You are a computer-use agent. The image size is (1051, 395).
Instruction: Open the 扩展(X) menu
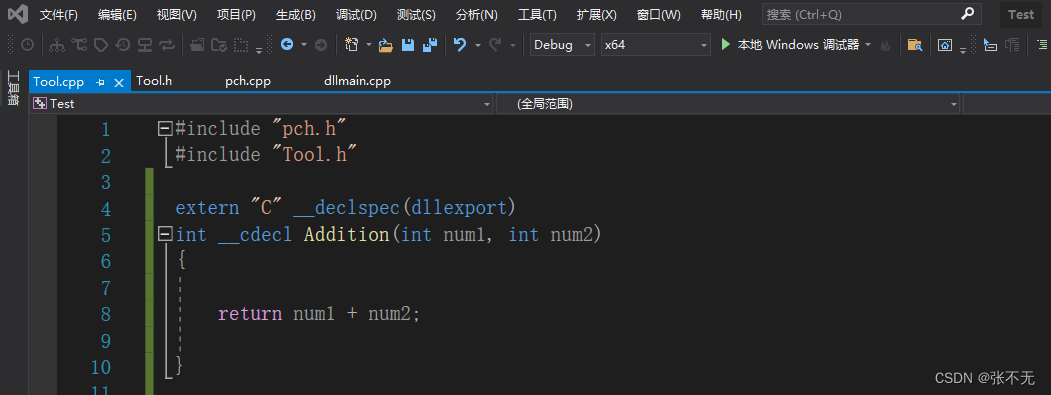coord(597,15)
